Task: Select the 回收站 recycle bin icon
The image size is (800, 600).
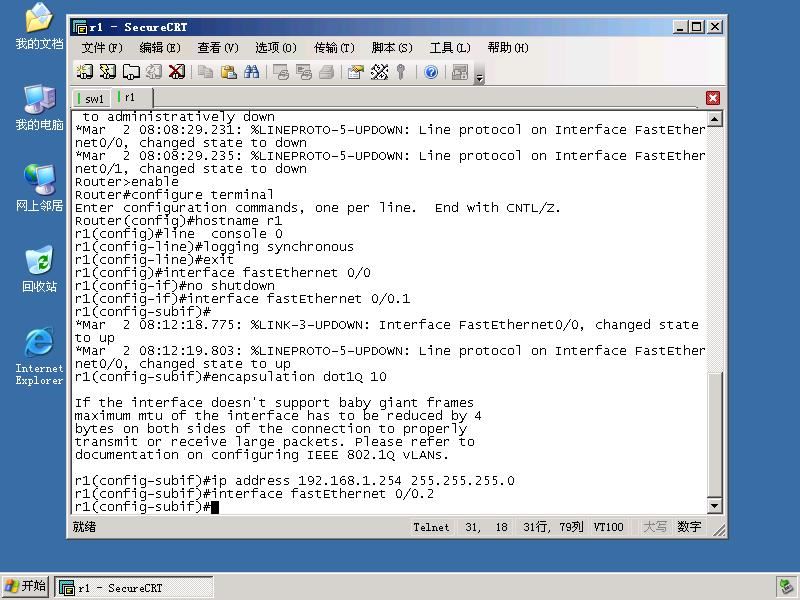Action: click(x=39, y=269)
